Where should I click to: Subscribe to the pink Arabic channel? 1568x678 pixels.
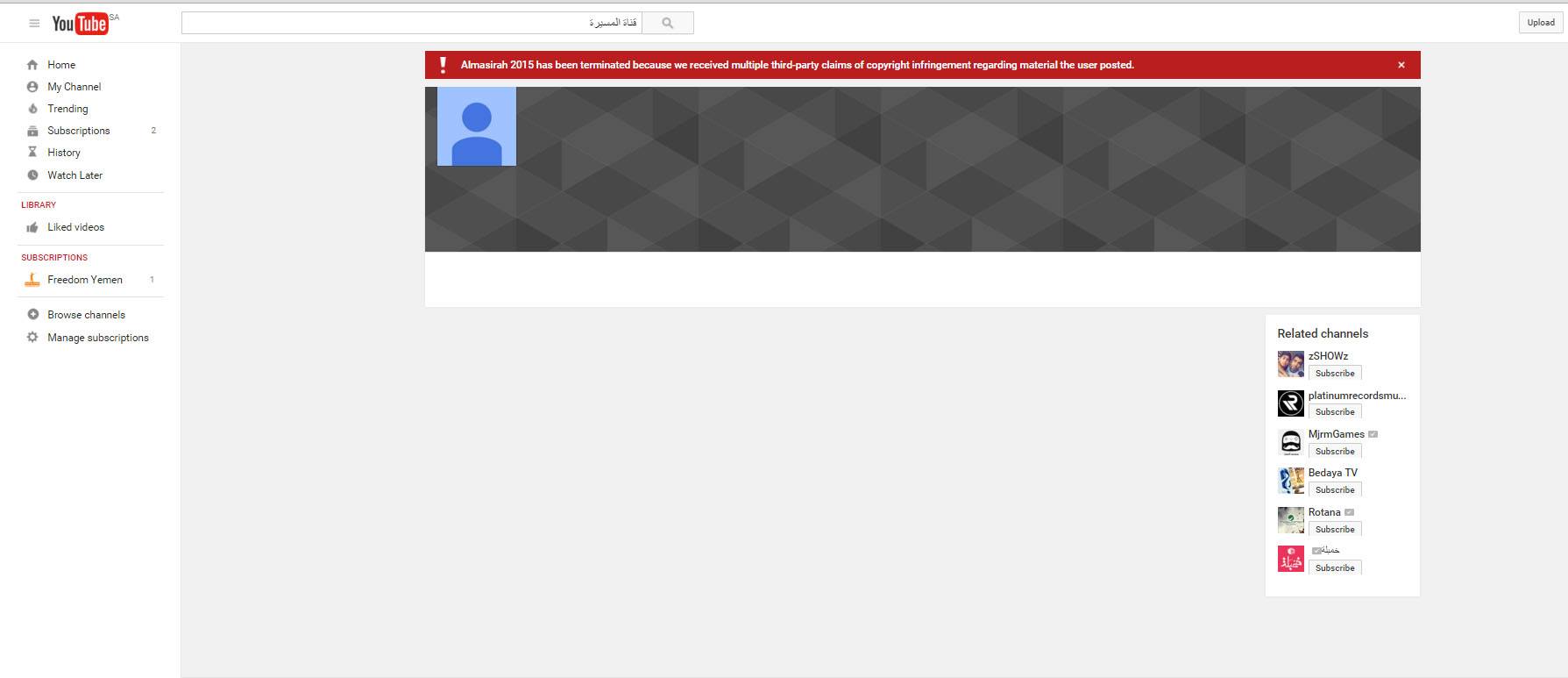tap(1335, 567)
